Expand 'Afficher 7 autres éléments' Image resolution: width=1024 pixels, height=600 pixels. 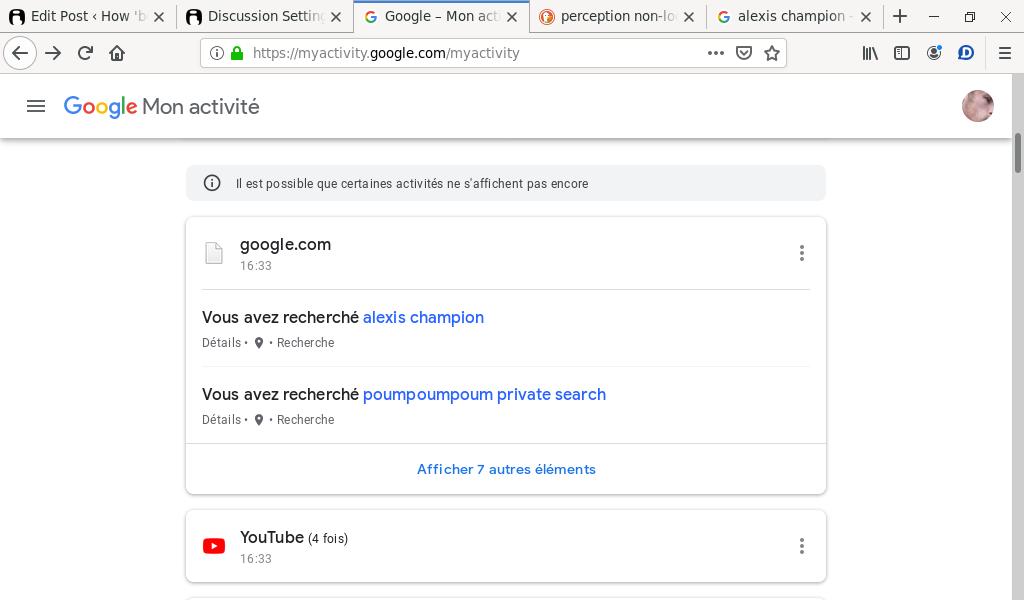point(506,469)
